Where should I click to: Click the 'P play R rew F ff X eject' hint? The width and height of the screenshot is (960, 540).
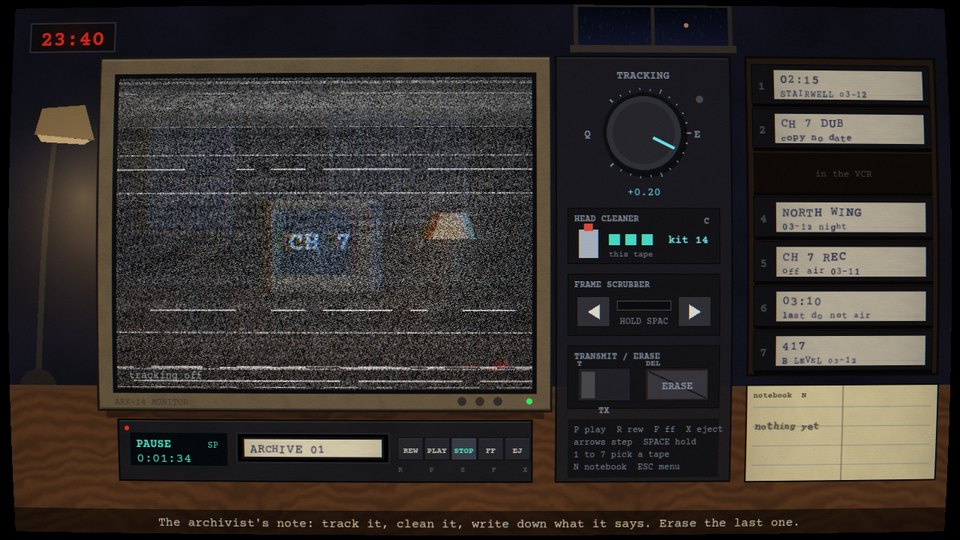(648, 429)
